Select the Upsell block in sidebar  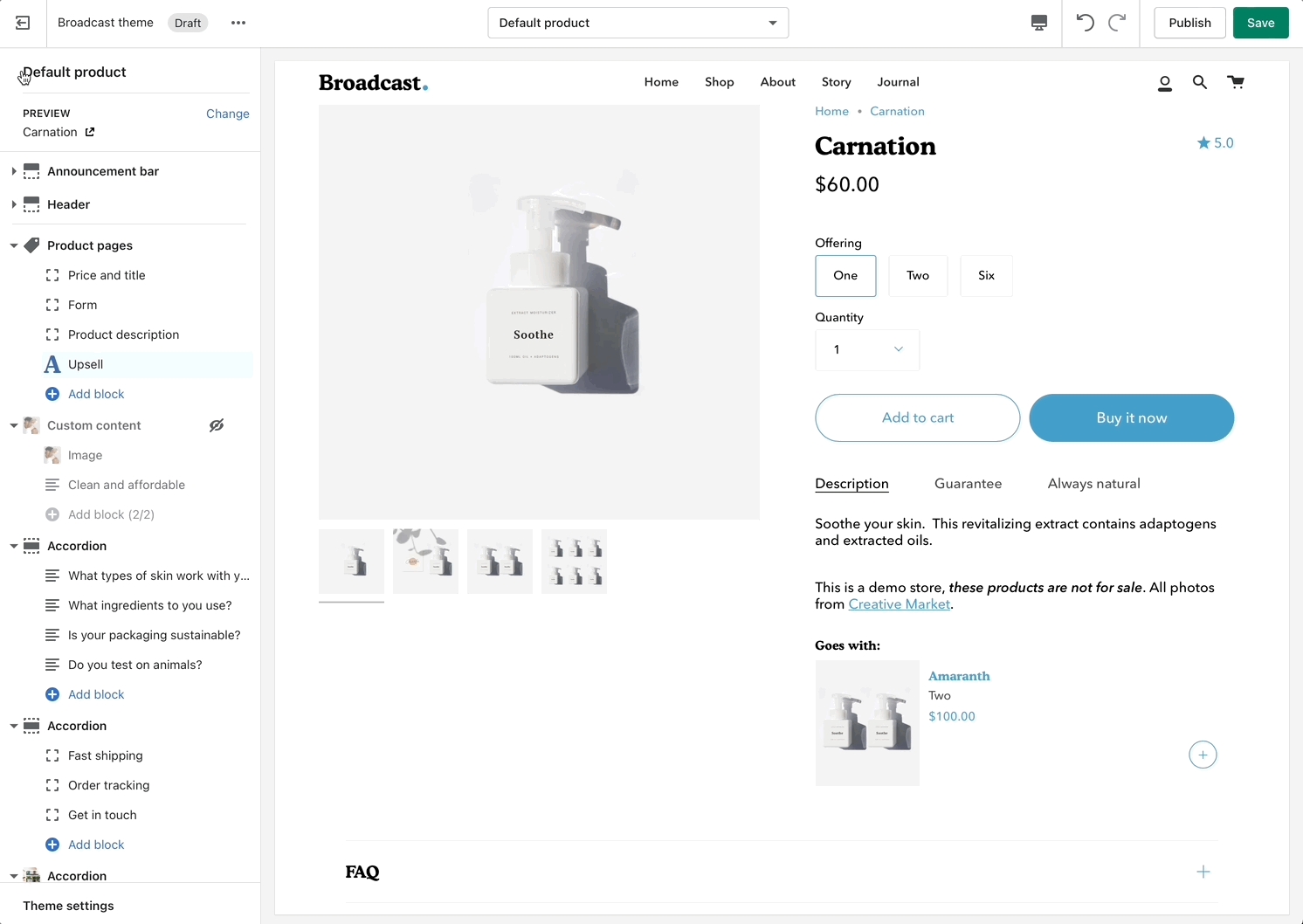86,364
